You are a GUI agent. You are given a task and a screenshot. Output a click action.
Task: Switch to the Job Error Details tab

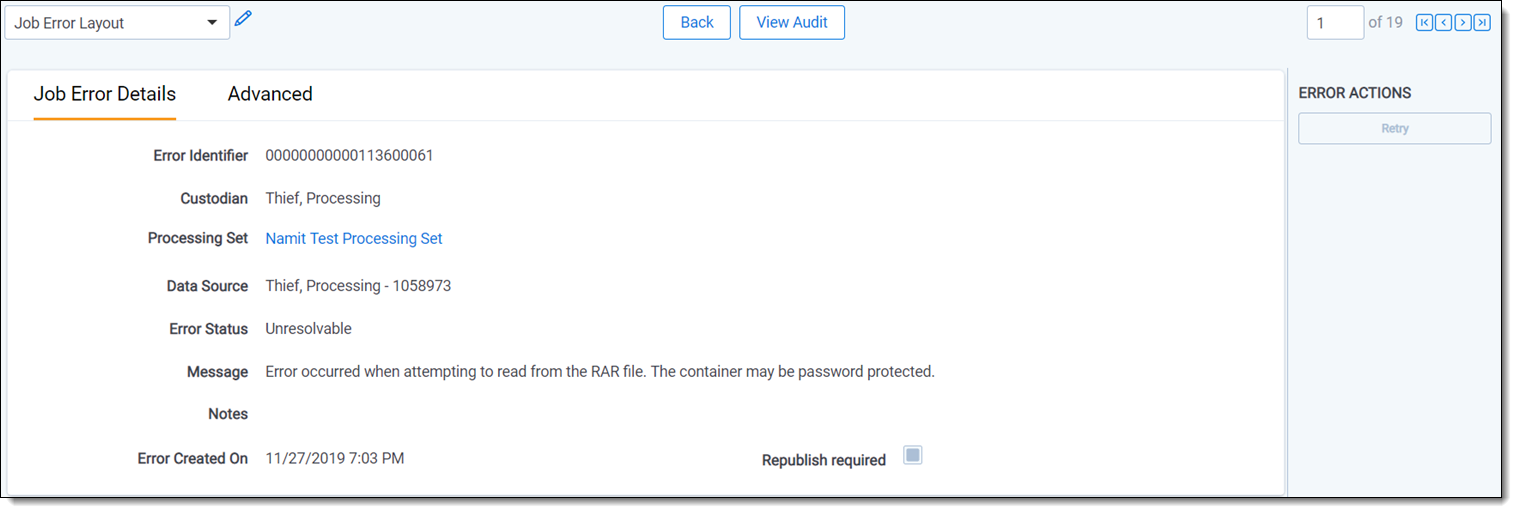(x=105, y=94)
